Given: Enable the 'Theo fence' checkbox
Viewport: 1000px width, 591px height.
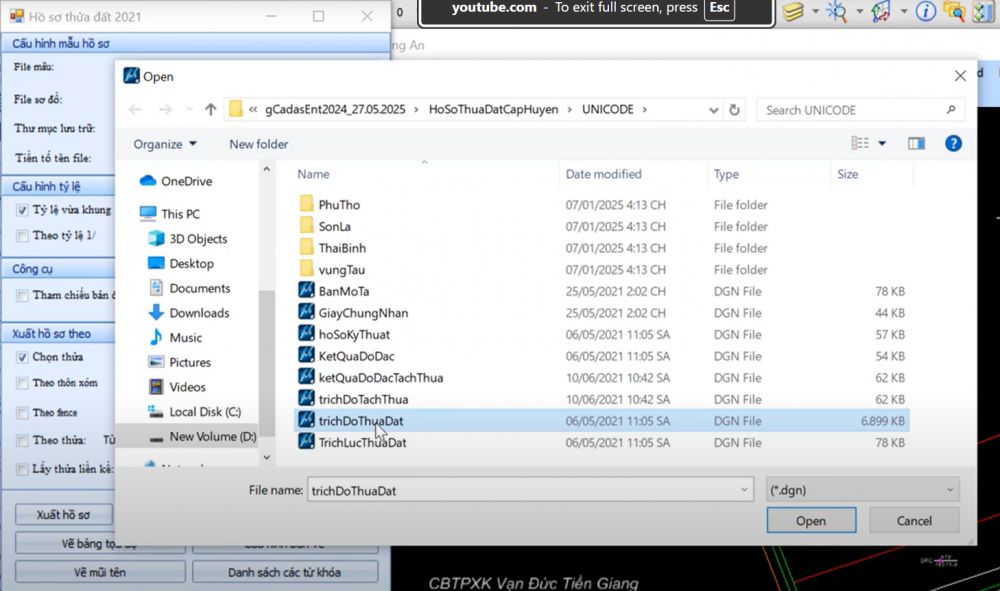Looking at the screenshot, I should [x=22, y=412].
